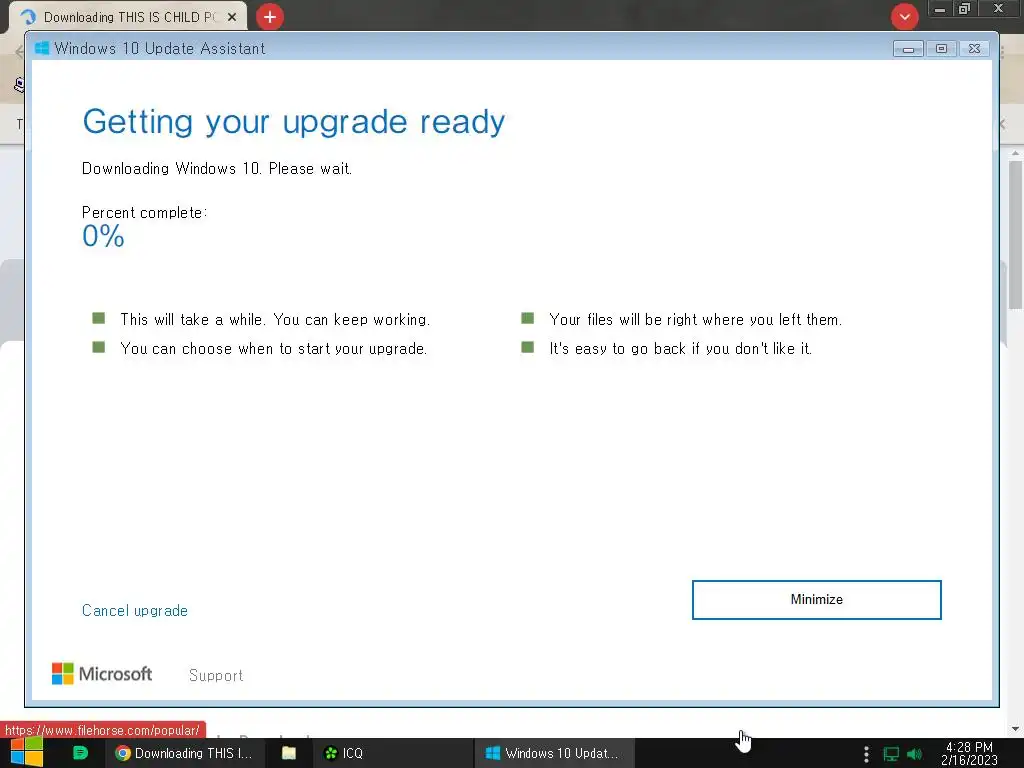Click the 'Getting your upgrade ready' heading

(294, 122)
